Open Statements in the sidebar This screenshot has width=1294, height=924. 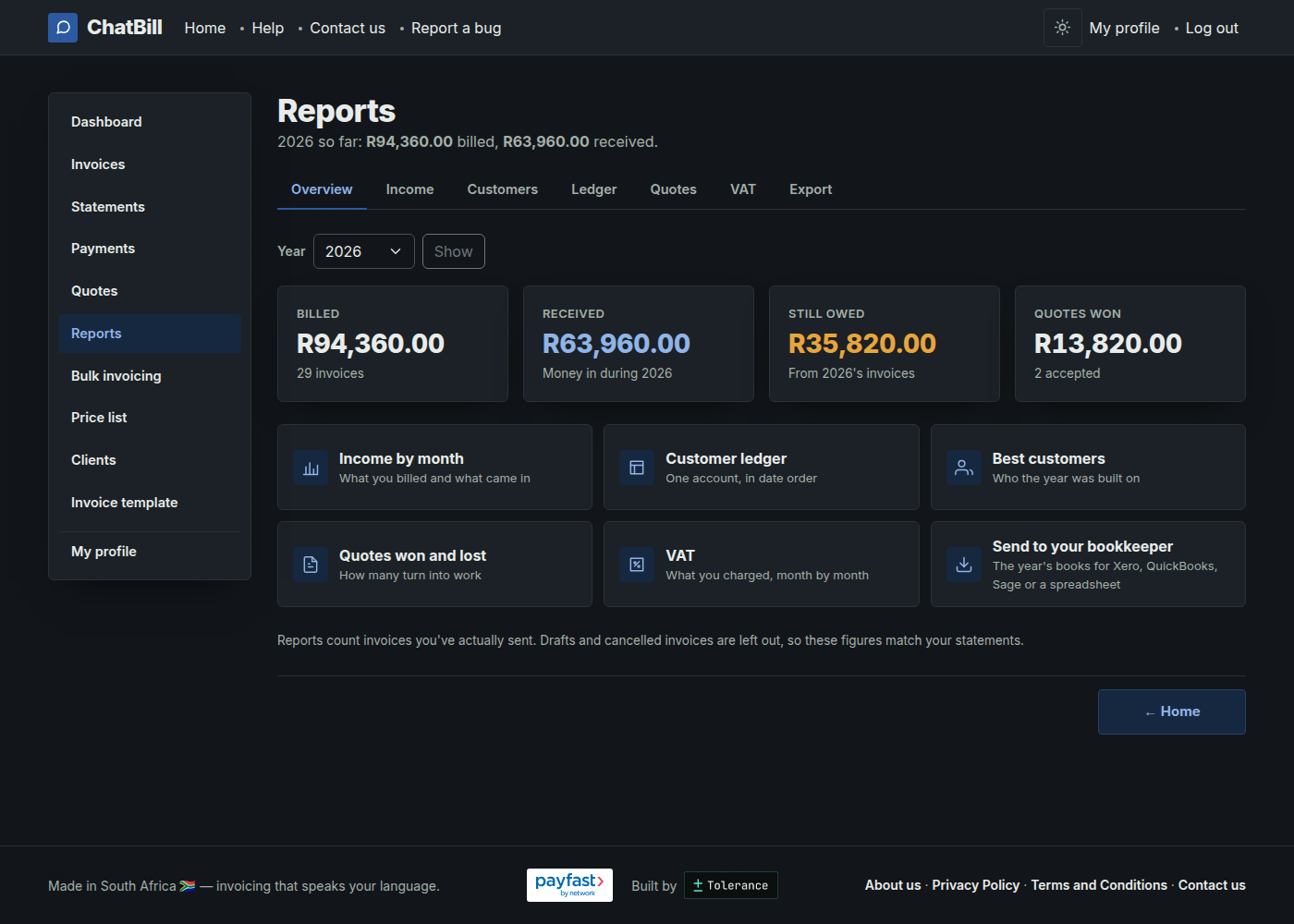(x=150, y=207)
